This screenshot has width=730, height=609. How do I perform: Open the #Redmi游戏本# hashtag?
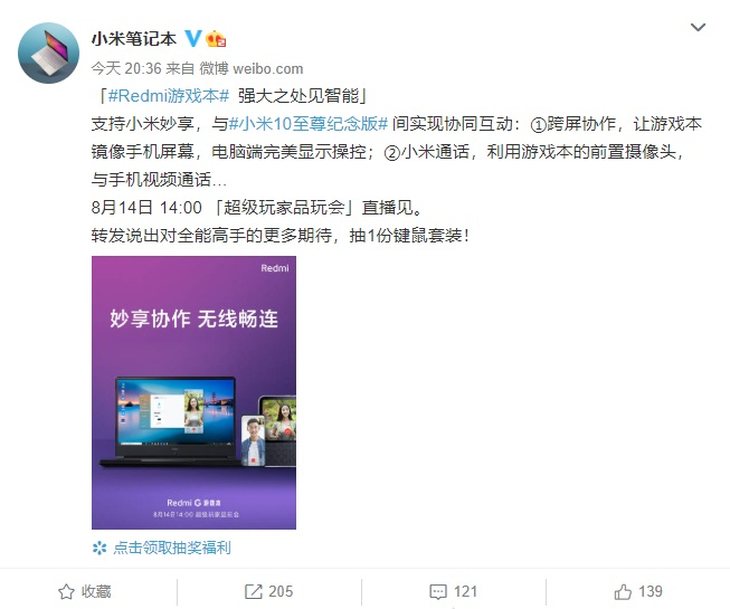tap(169, 96)
